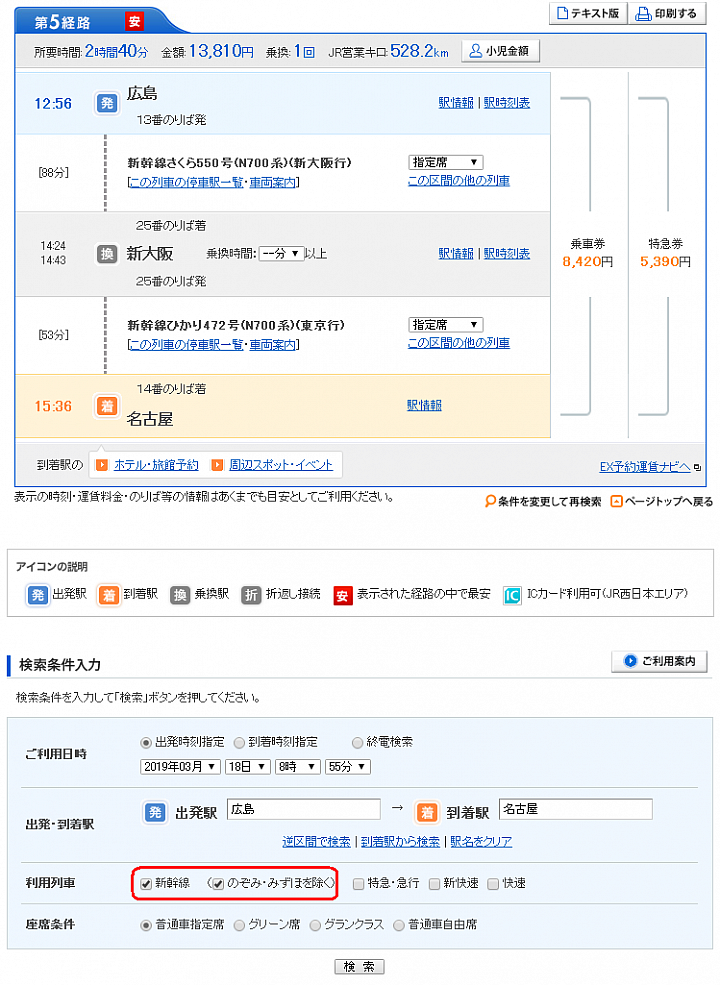Click the 印刷する print button
This screenshot has height=985, width=720.
[667, 13]
